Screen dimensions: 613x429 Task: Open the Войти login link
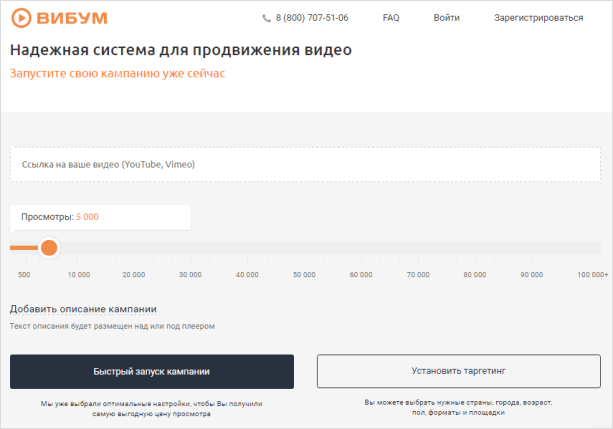tap(447, 18)
